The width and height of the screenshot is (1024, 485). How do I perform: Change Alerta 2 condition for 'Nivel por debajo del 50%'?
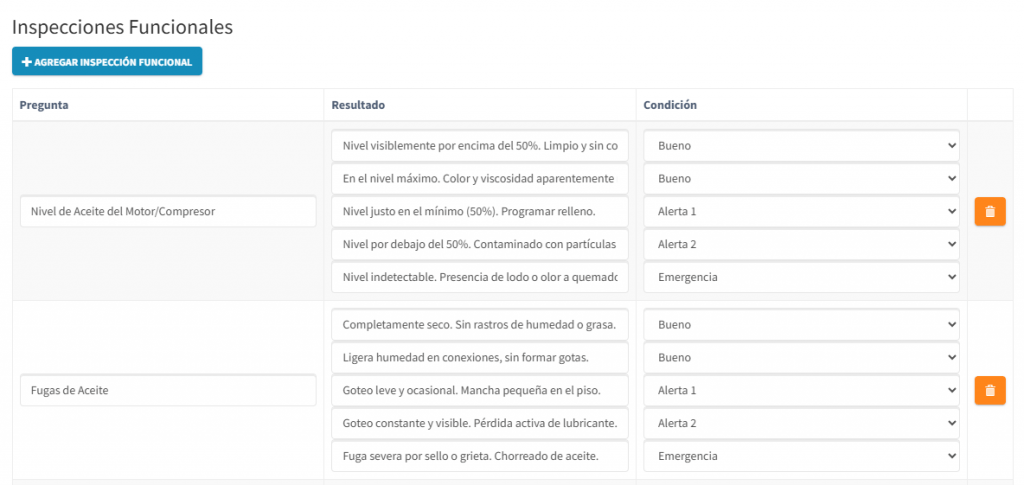pyautogui.click(x=801, y=244)
